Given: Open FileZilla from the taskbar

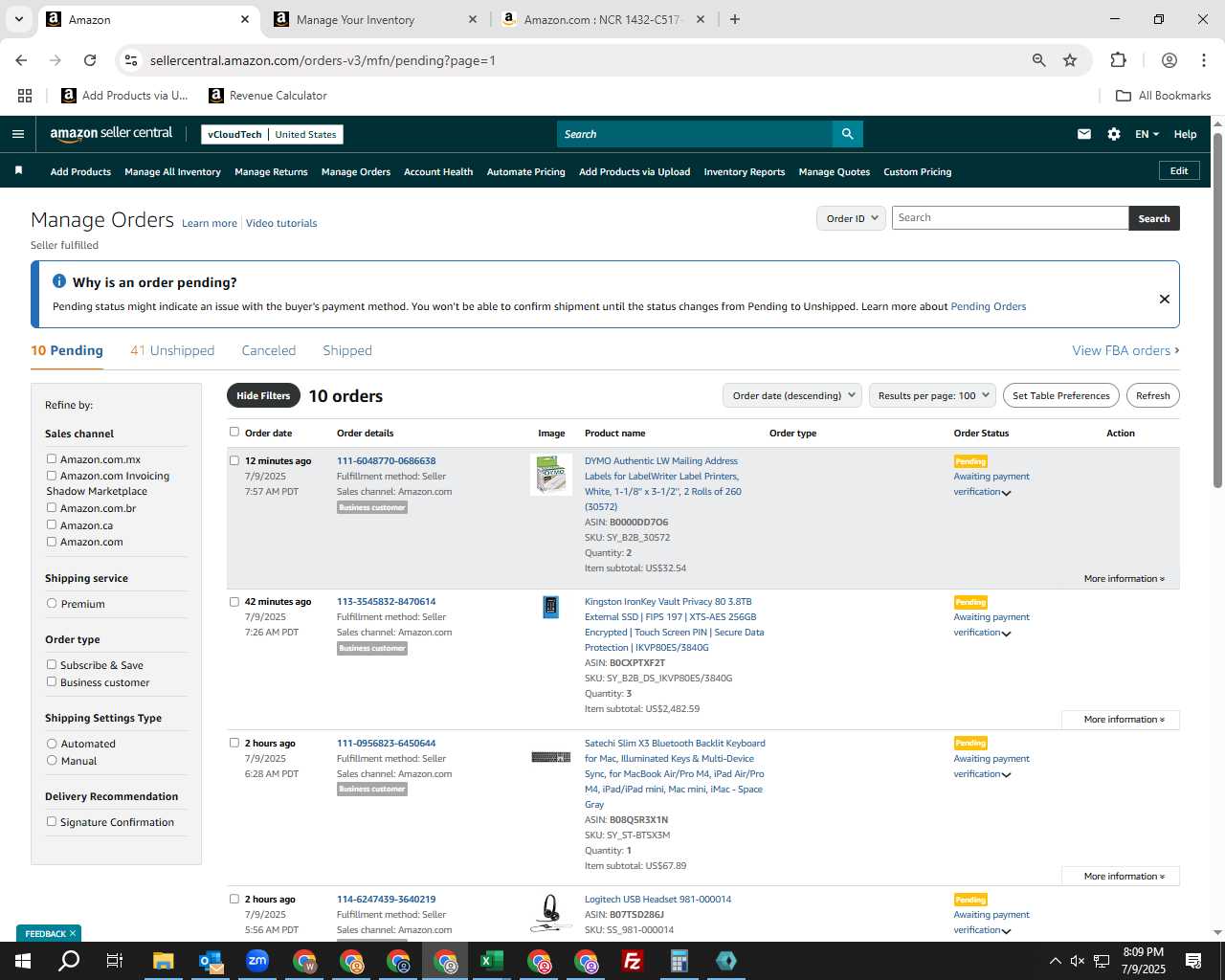Looking at the screenshot, I should (633, 961).
